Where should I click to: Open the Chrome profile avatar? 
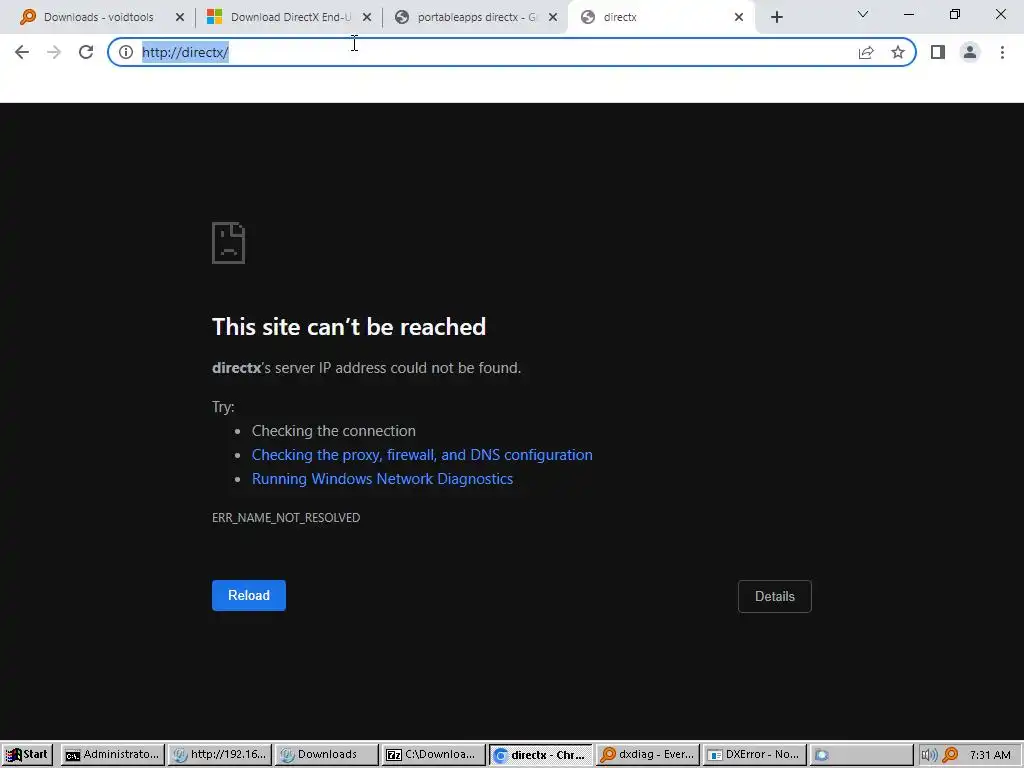pyautogui.click(x=970, y=52)
